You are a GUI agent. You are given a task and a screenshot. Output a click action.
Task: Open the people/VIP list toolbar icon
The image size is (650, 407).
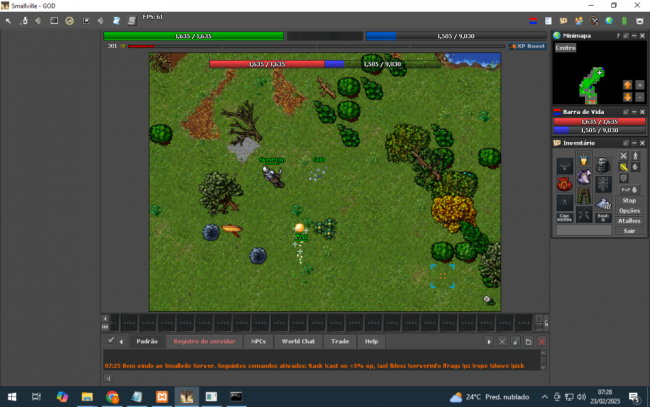[579, 21]
